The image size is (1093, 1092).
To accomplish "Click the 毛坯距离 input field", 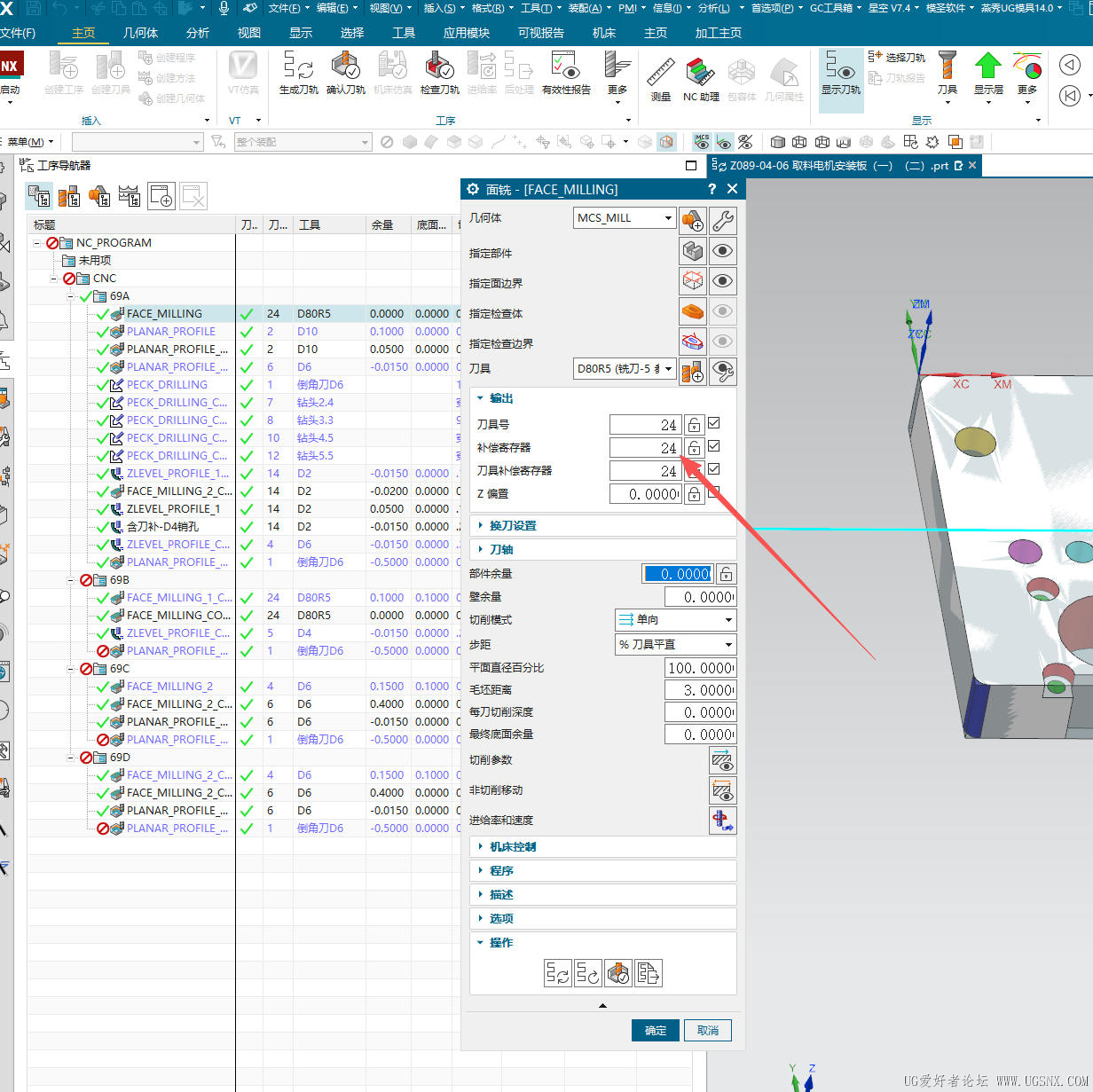I will coord(699,690).
